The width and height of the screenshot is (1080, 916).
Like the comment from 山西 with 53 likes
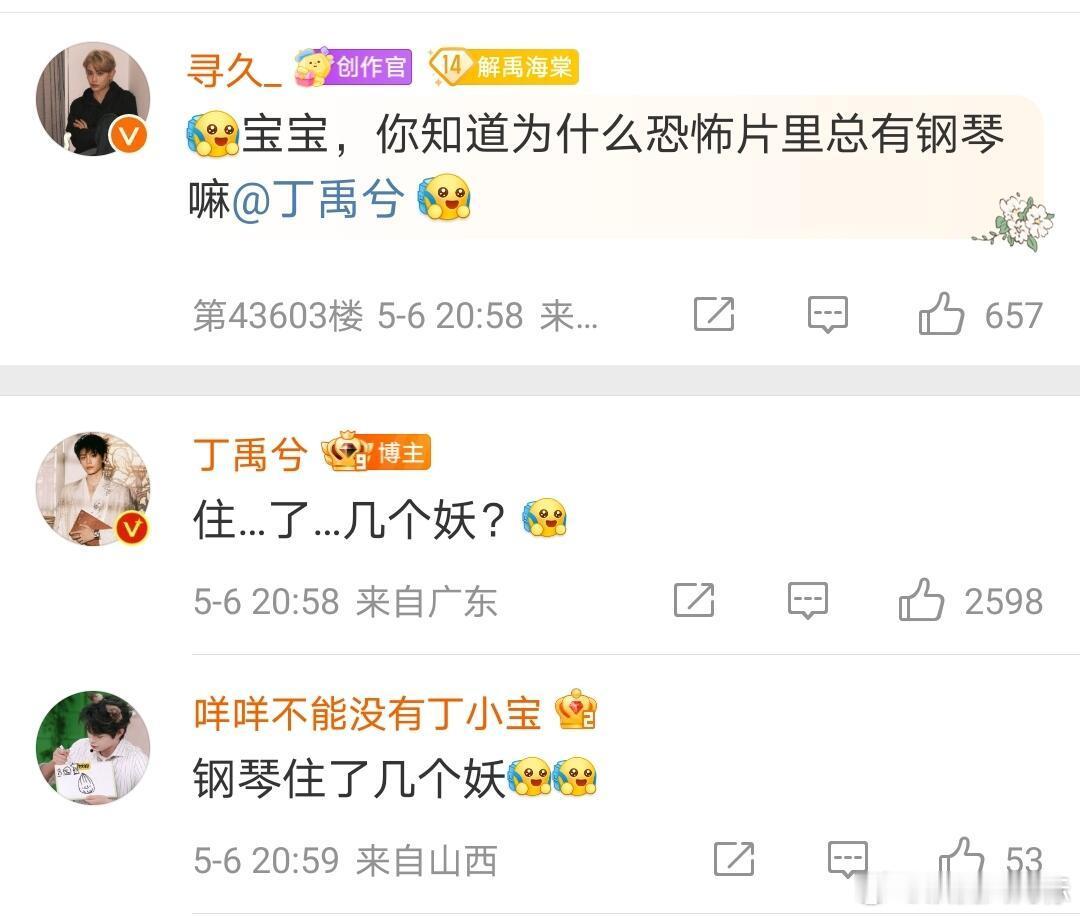(962, 859)
